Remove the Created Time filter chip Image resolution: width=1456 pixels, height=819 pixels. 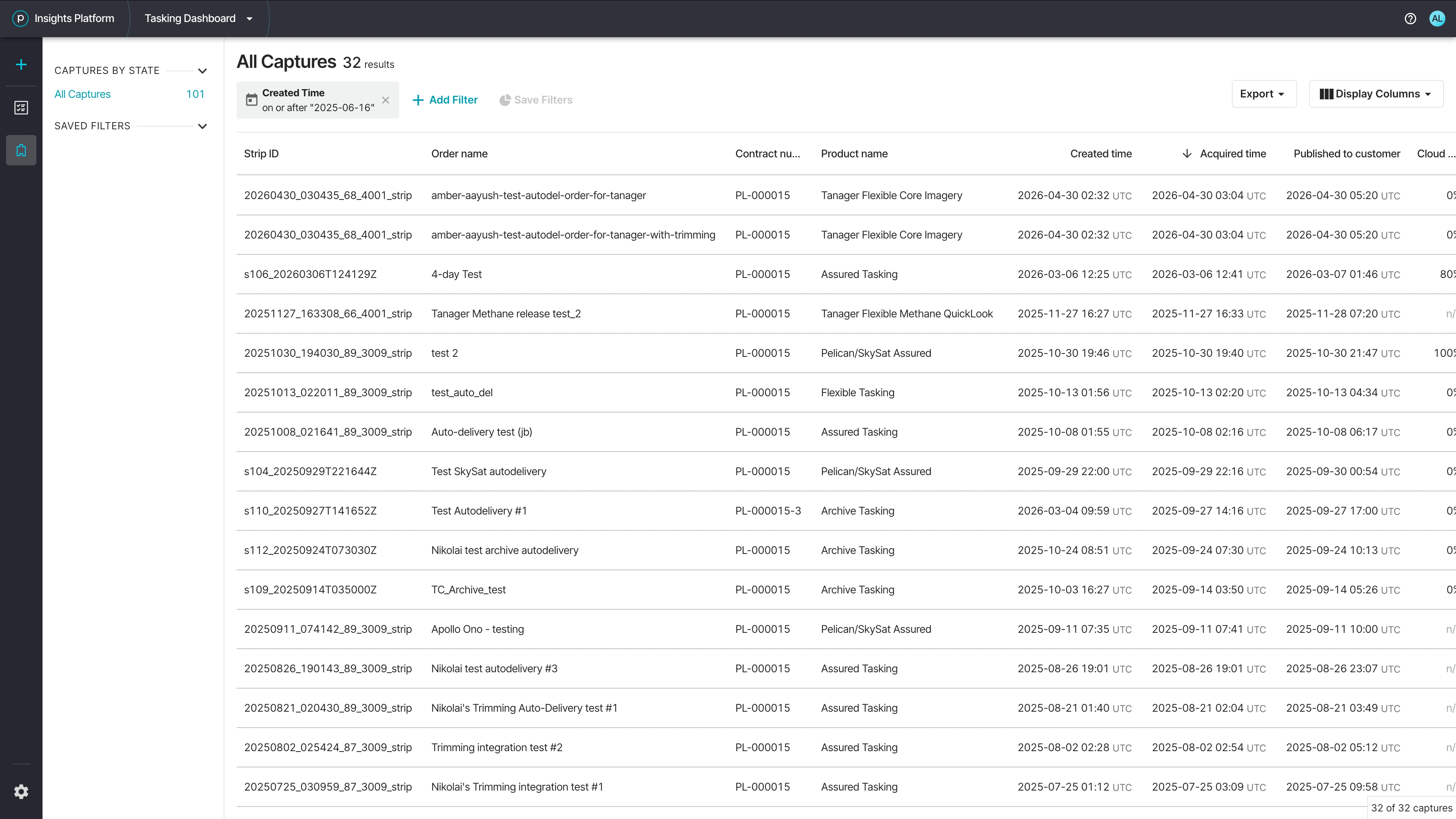(386, 100)
